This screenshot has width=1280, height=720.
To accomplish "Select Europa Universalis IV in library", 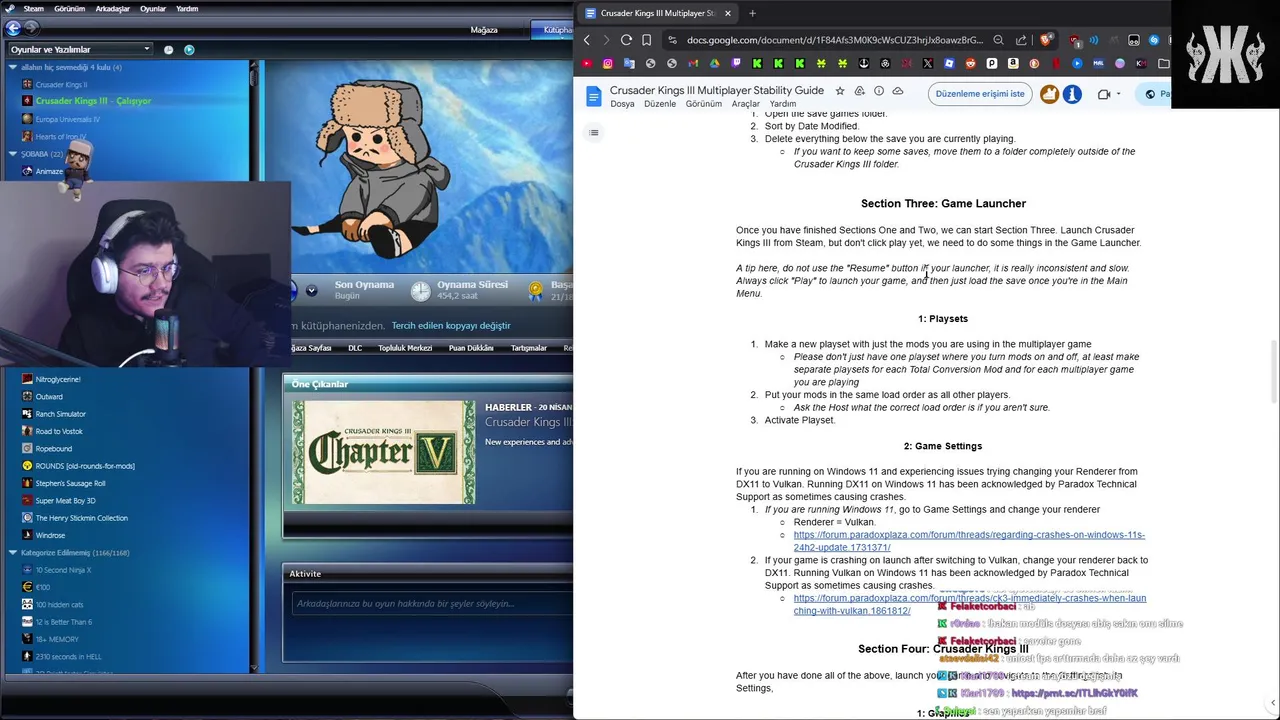I will [x=67, y=119].
